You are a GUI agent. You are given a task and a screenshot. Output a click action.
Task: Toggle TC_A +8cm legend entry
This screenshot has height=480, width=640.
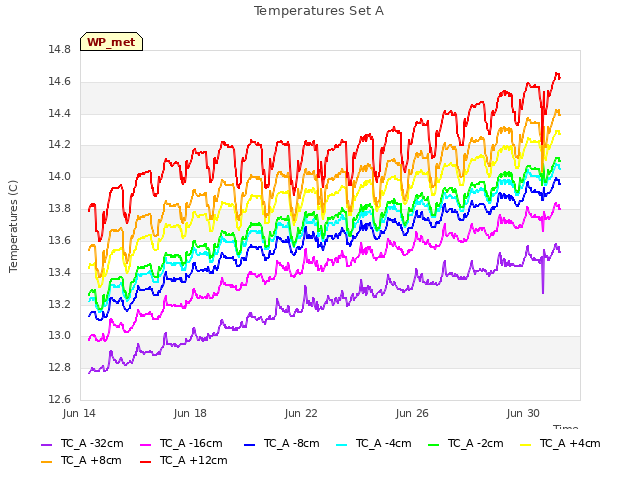81,461
